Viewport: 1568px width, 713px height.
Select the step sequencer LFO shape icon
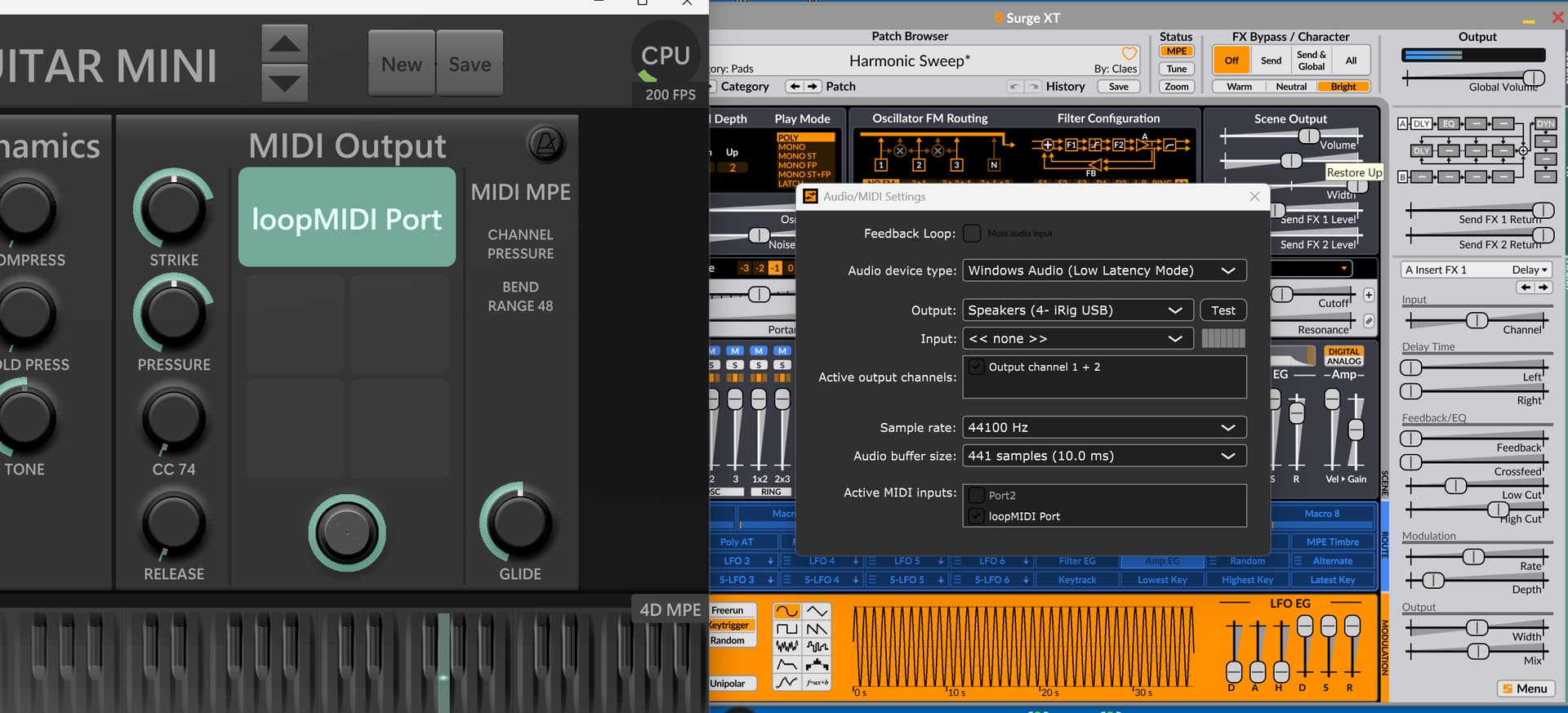click(x=817, y=665)
